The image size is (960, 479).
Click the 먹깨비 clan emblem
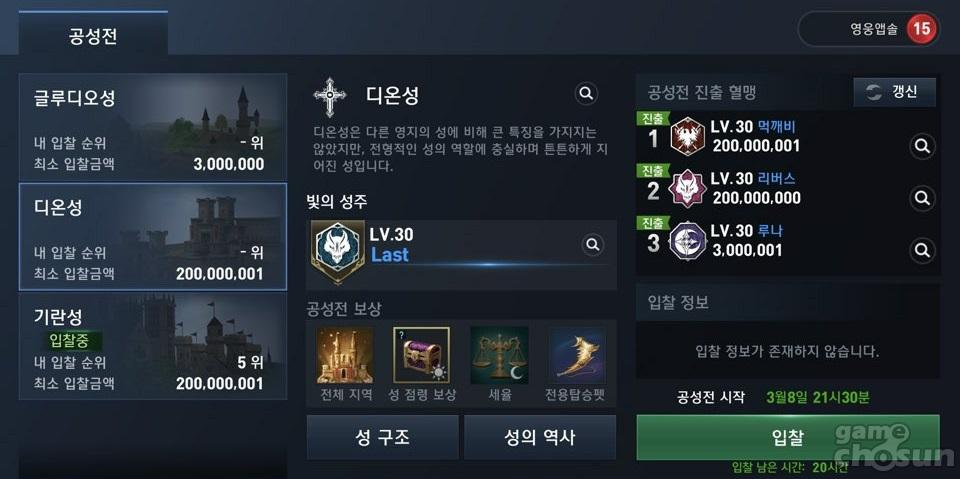pos(688,136)
